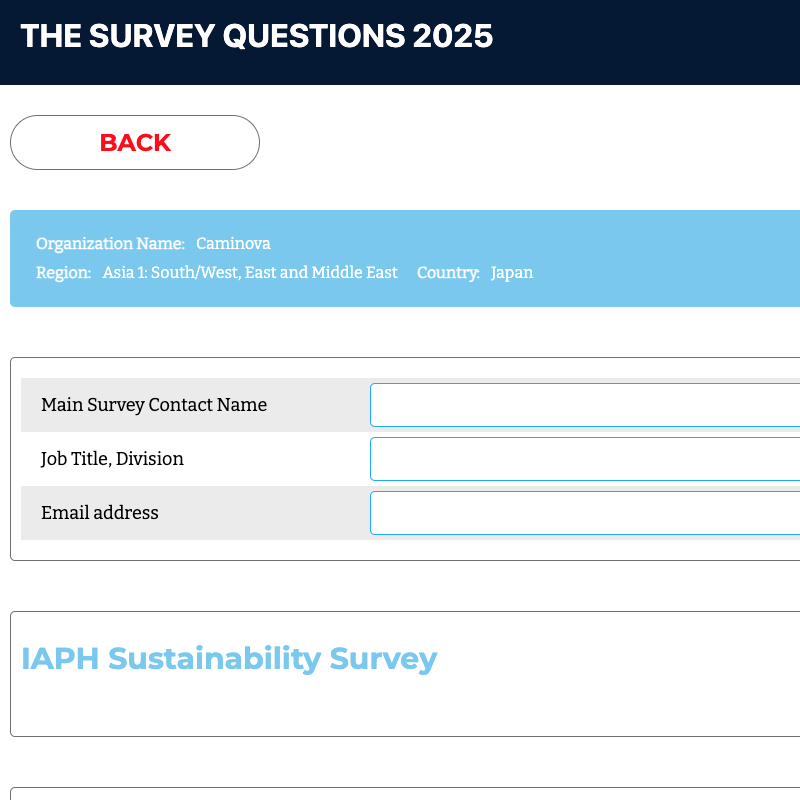Click the Main Survey Contact Name label
This screenshot has height=800, width=800.
point(154,405)
